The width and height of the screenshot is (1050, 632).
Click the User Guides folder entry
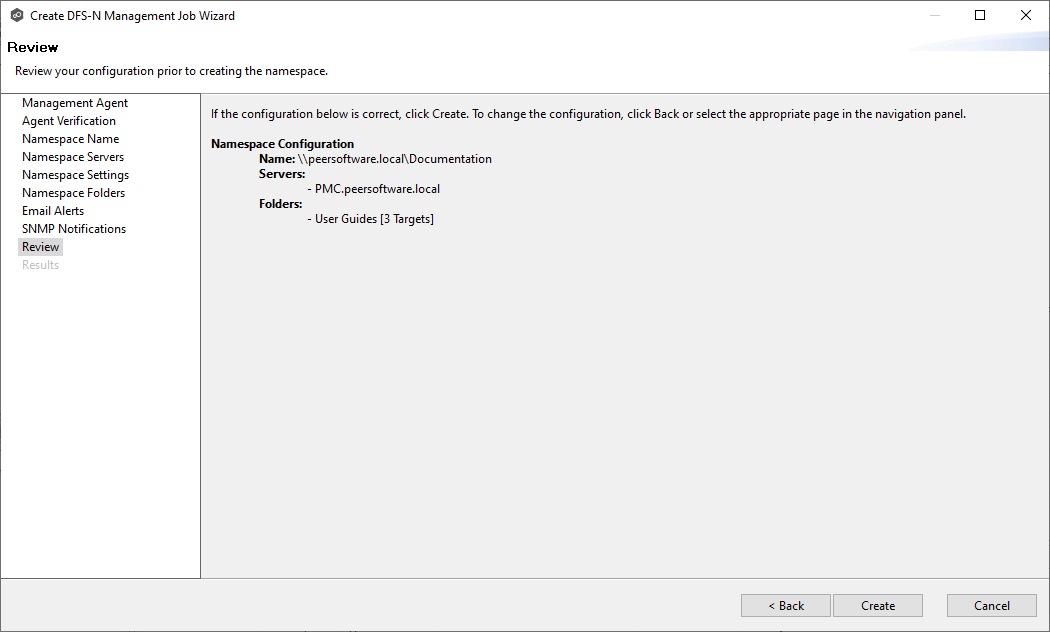[374, 219]
